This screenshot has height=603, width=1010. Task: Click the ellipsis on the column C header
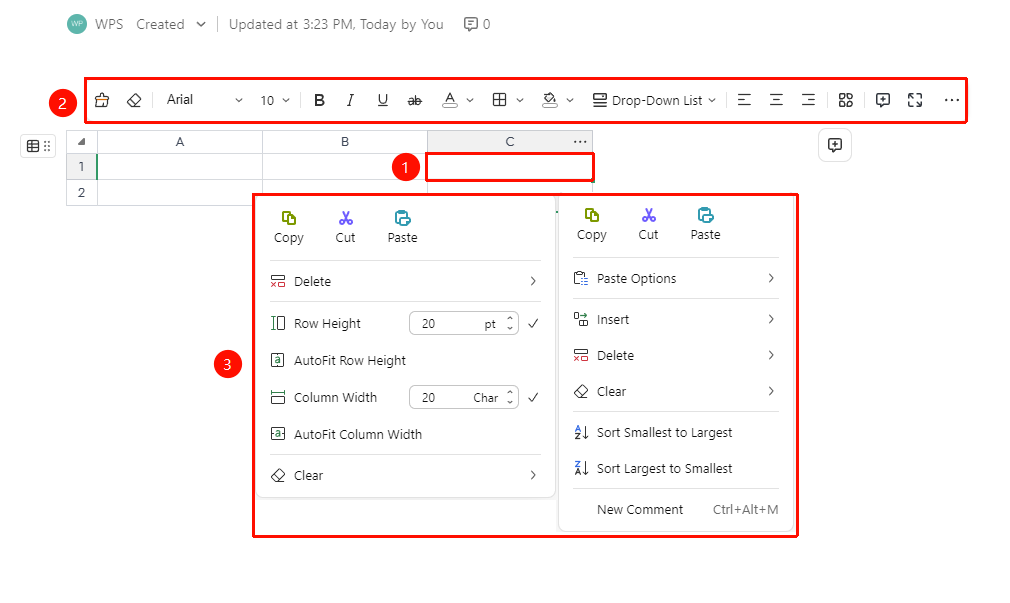tap(580, 142)
